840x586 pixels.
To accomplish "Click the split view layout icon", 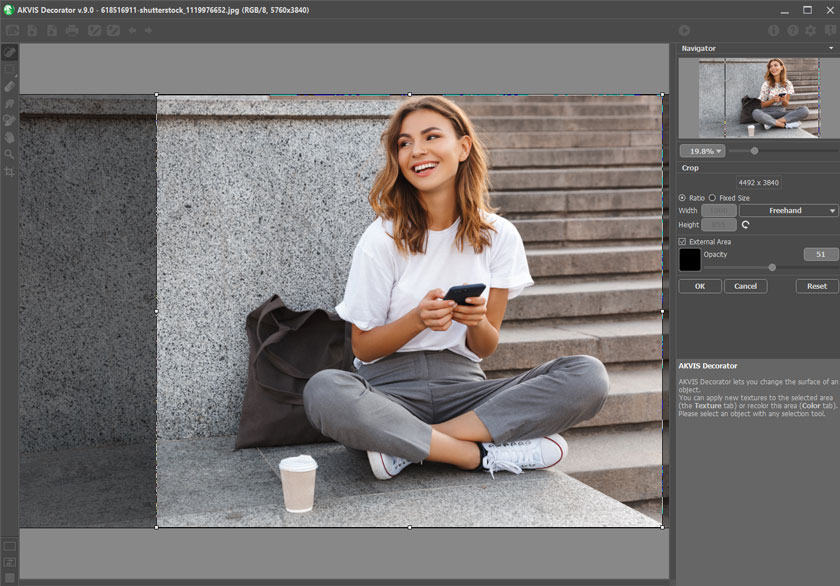I will pos(10,562).
